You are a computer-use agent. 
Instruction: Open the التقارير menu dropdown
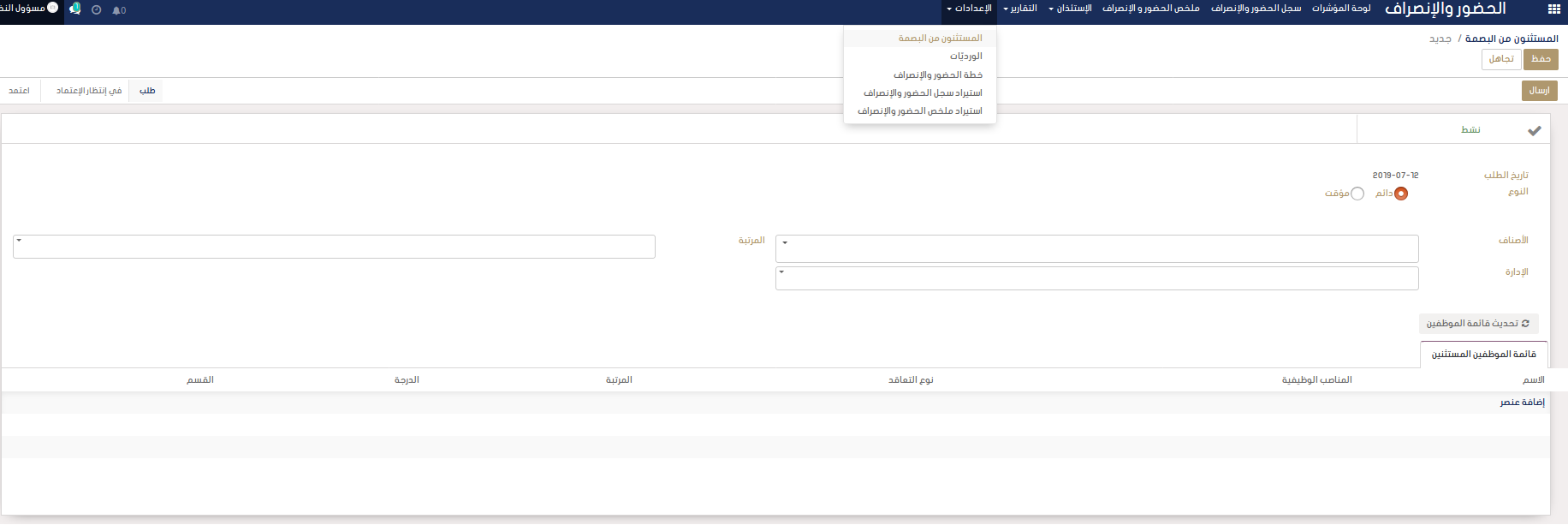[x=1020, y=9]
